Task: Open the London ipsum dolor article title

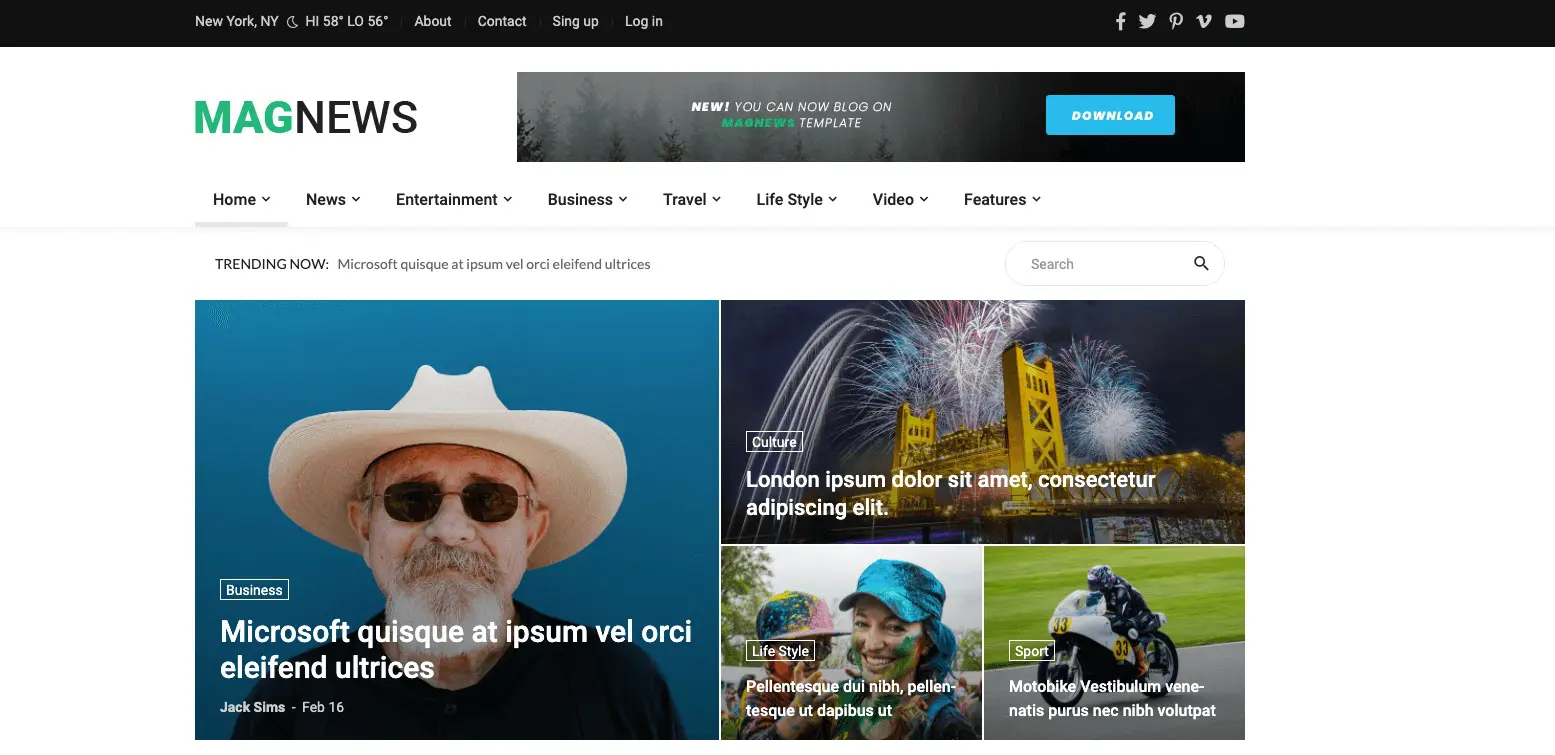Action: point(951,493)
